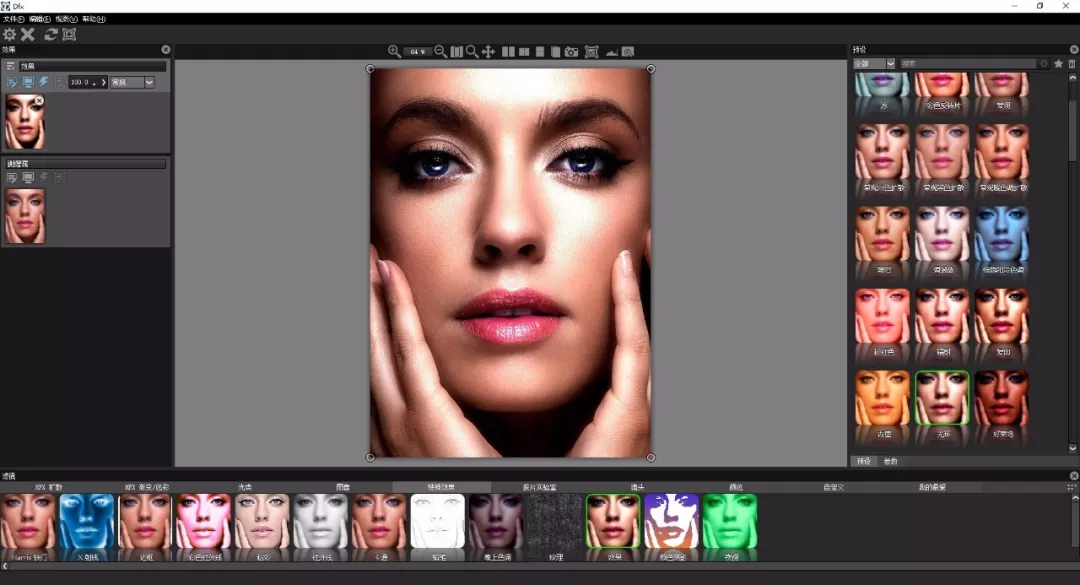Image resolution: width=1080 pixels, height=585 pixels.
Task: Show the histogram view icon
Action: point(612,52)
